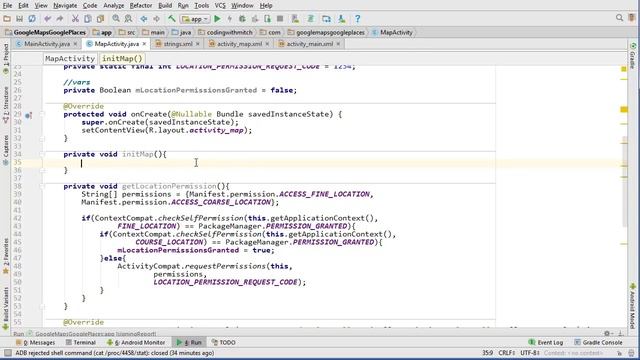Open the Analyze menu
Image resolution: width=640 pixels, height=360 pixels.
(113, 6)
